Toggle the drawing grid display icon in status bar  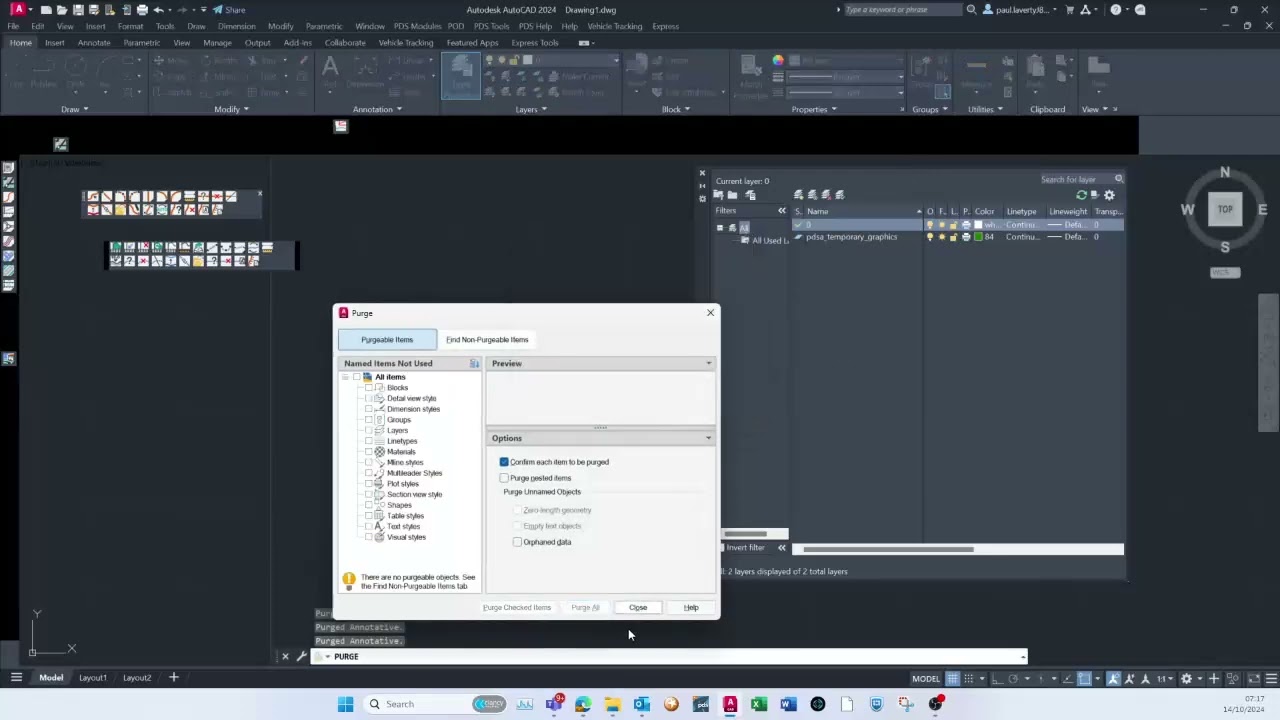pos(953,679)
